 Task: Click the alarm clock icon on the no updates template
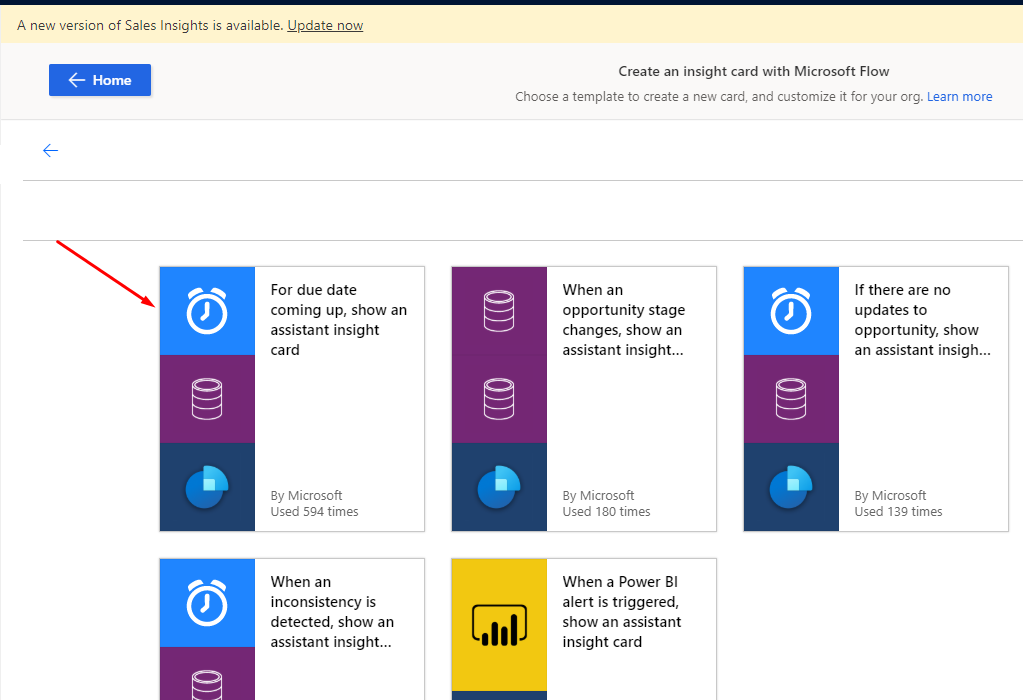(x=790, y=311)
